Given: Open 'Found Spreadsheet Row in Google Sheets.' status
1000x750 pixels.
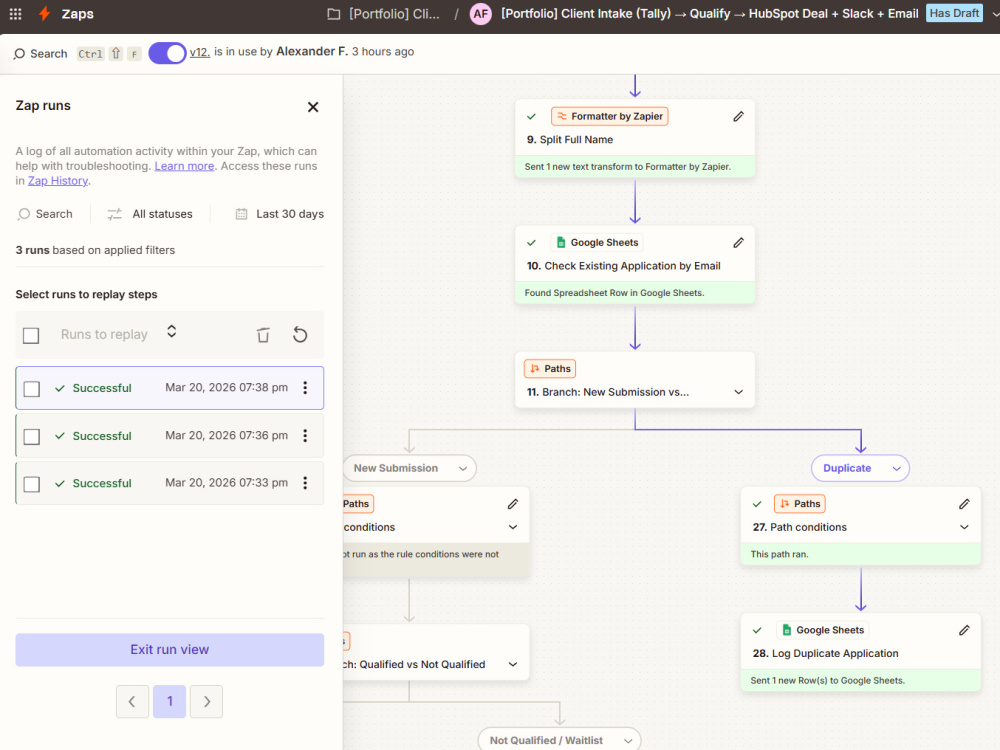Looking at the screenshot, I should tap(635, 293).
